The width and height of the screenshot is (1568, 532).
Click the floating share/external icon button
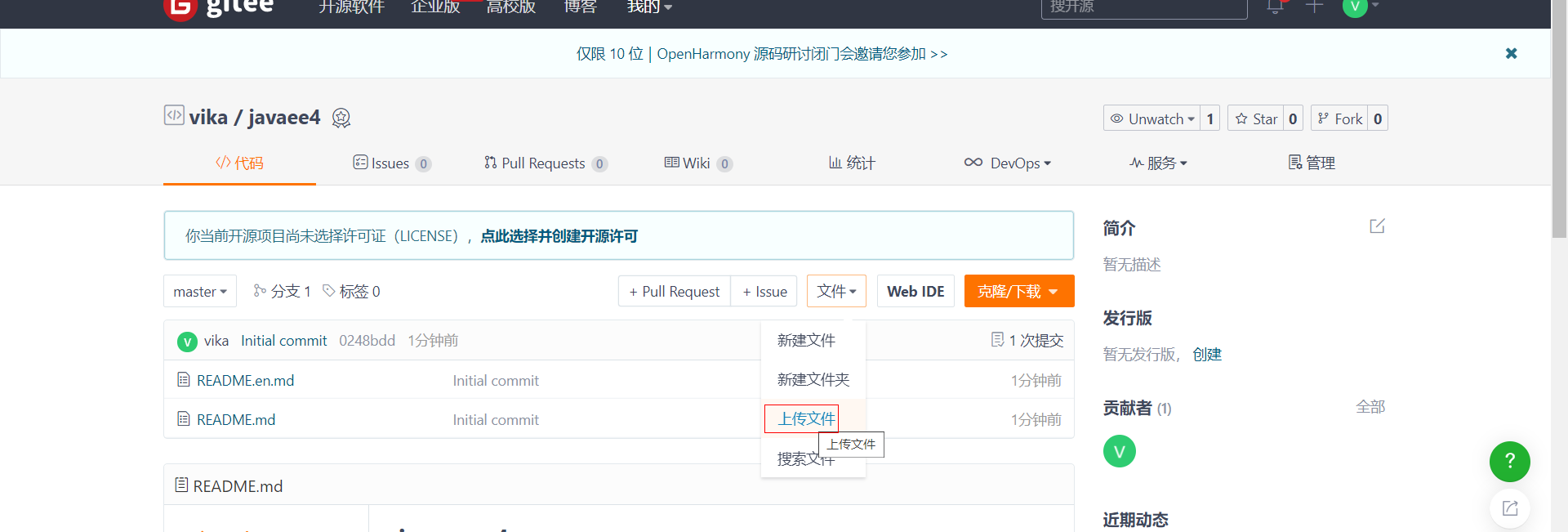pyautogui.click(x=1510, y=508)
